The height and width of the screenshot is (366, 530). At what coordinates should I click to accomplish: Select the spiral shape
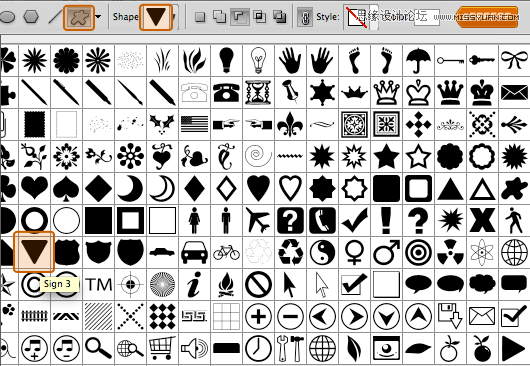tap(259, 156)
